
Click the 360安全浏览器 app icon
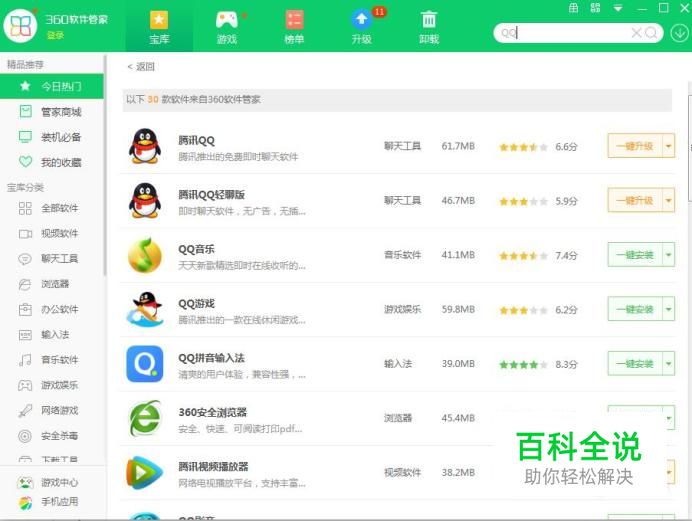[x=145, y=418]
